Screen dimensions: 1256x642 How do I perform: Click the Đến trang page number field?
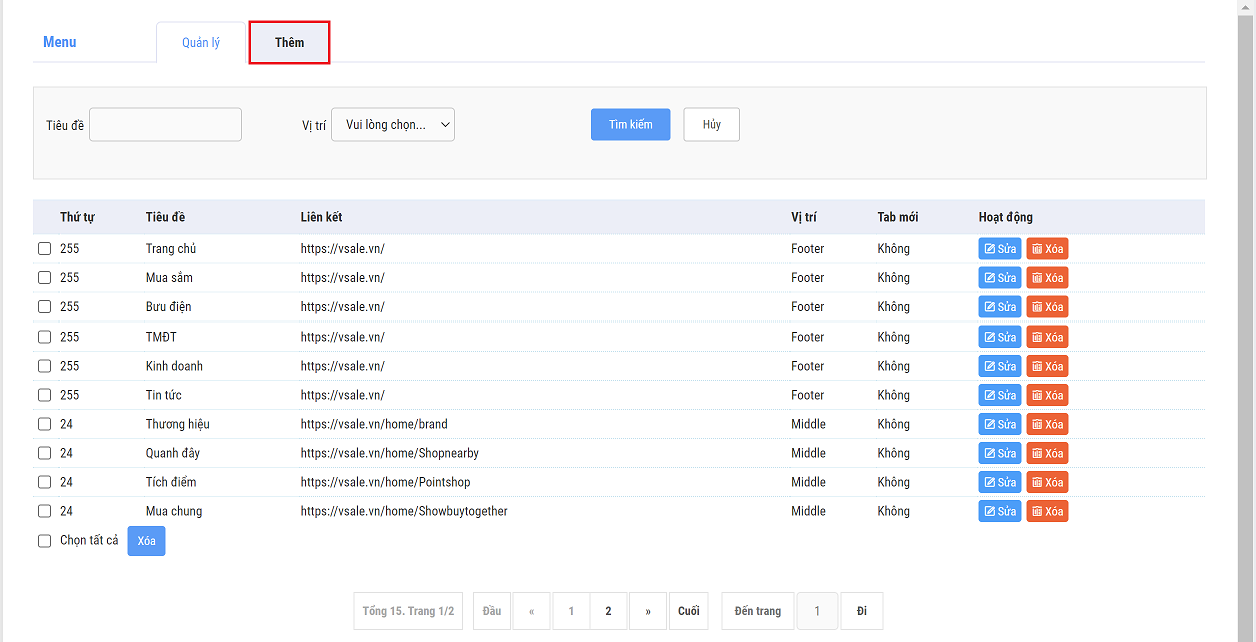[x=817, y=611]
